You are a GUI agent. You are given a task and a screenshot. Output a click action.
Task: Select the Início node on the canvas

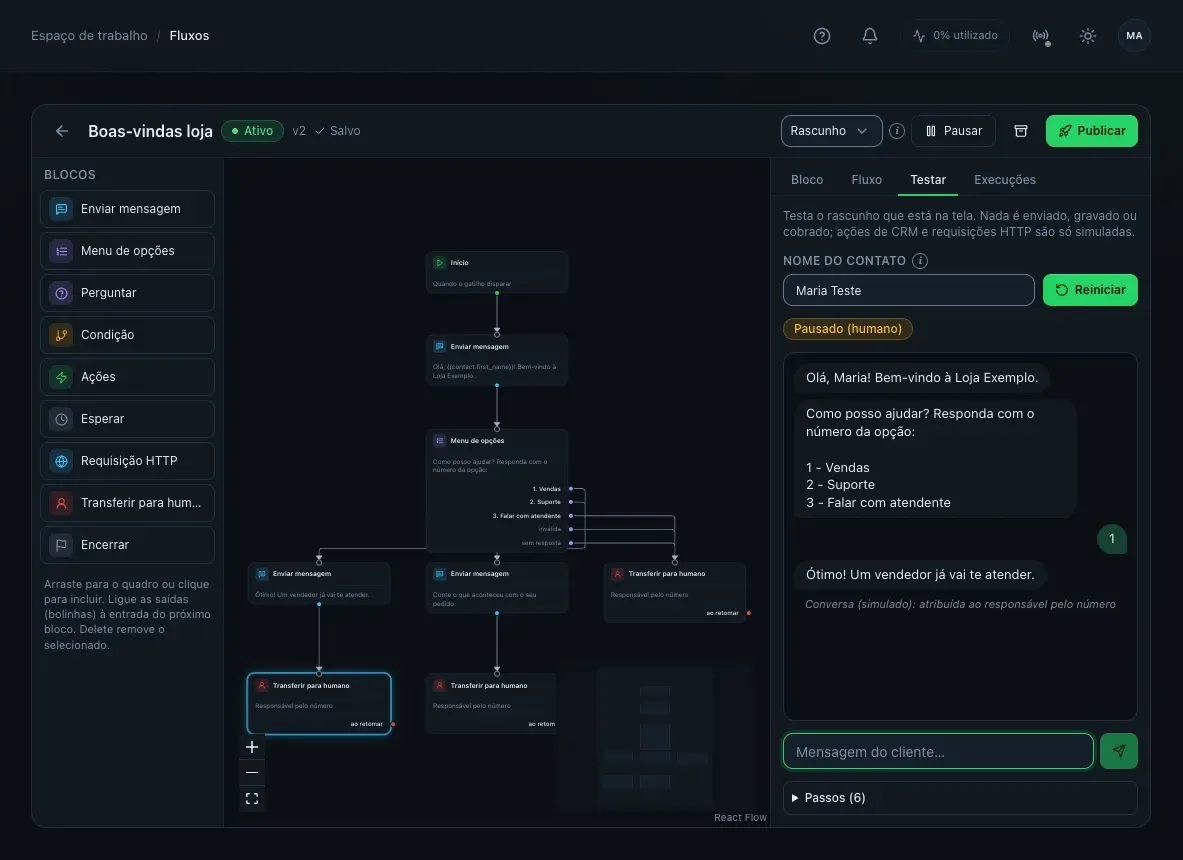(x=496, y=272)
